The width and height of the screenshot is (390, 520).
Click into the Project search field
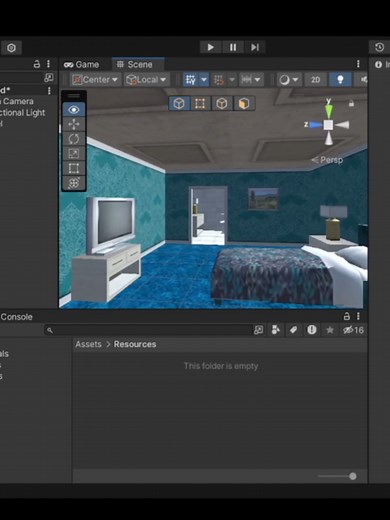[148, 330]
